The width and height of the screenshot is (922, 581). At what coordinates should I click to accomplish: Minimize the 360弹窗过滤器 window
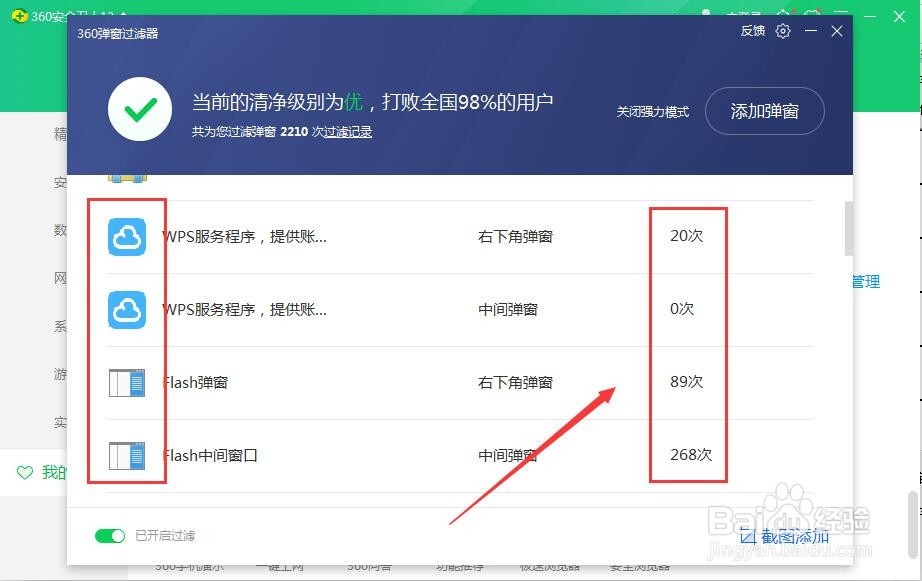click(811, 31)
